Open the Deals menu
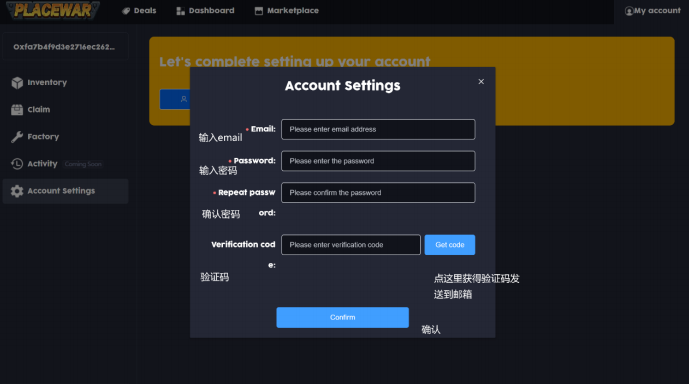The height and width of the screenshot is (384, 689). click(x=139, y=11)
